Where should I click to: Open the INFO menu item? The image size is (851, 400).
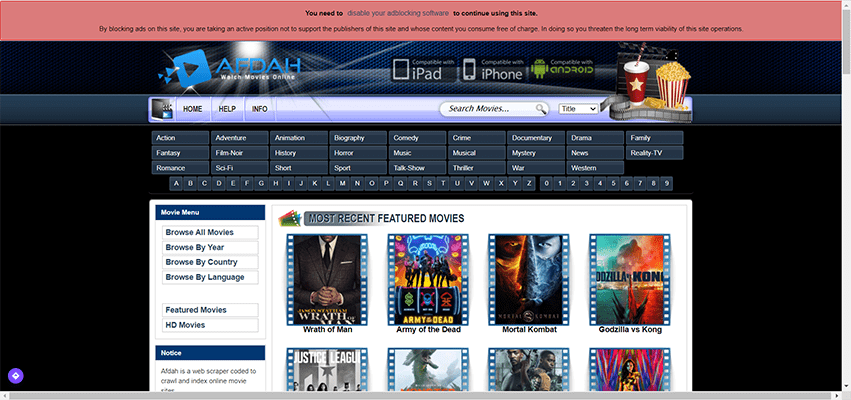pos(259,109)
